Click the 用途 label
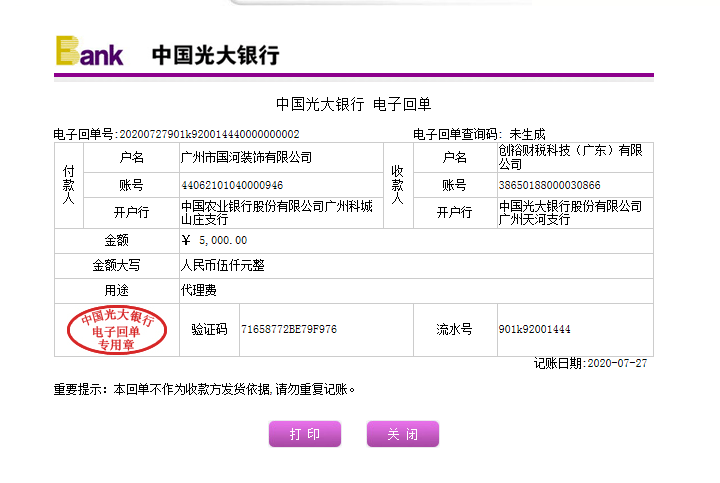The width and height of the screenshot is (720, 483). 117,290
